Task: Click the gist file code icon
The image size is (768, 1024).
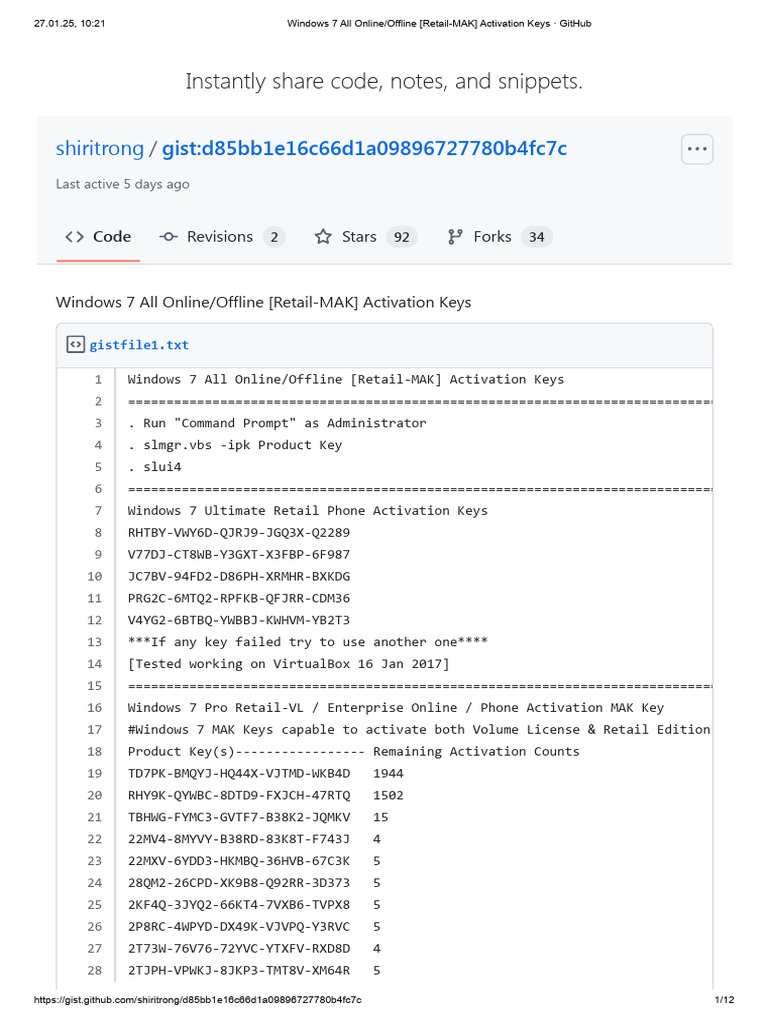Action: [75, 345]
